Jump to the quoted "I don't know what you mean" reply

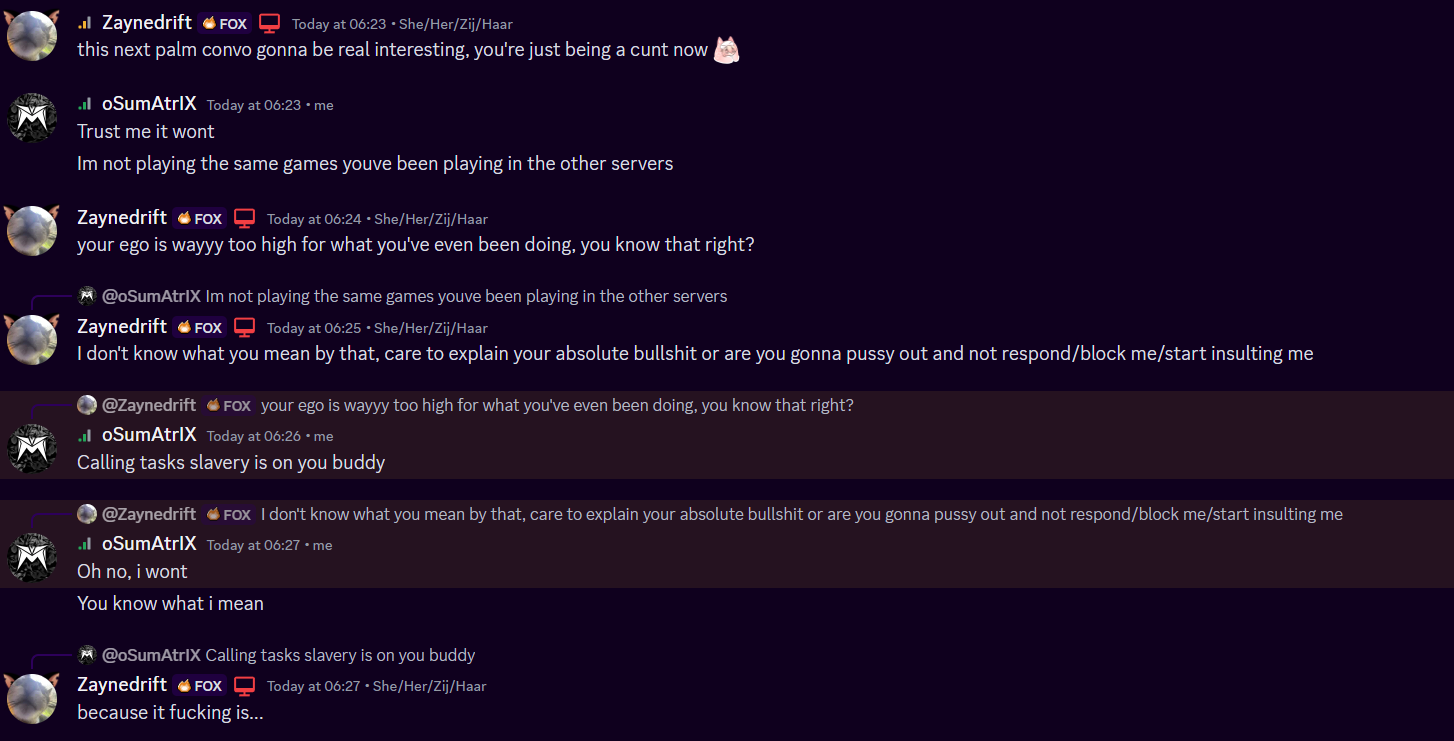tap(801, 514)
